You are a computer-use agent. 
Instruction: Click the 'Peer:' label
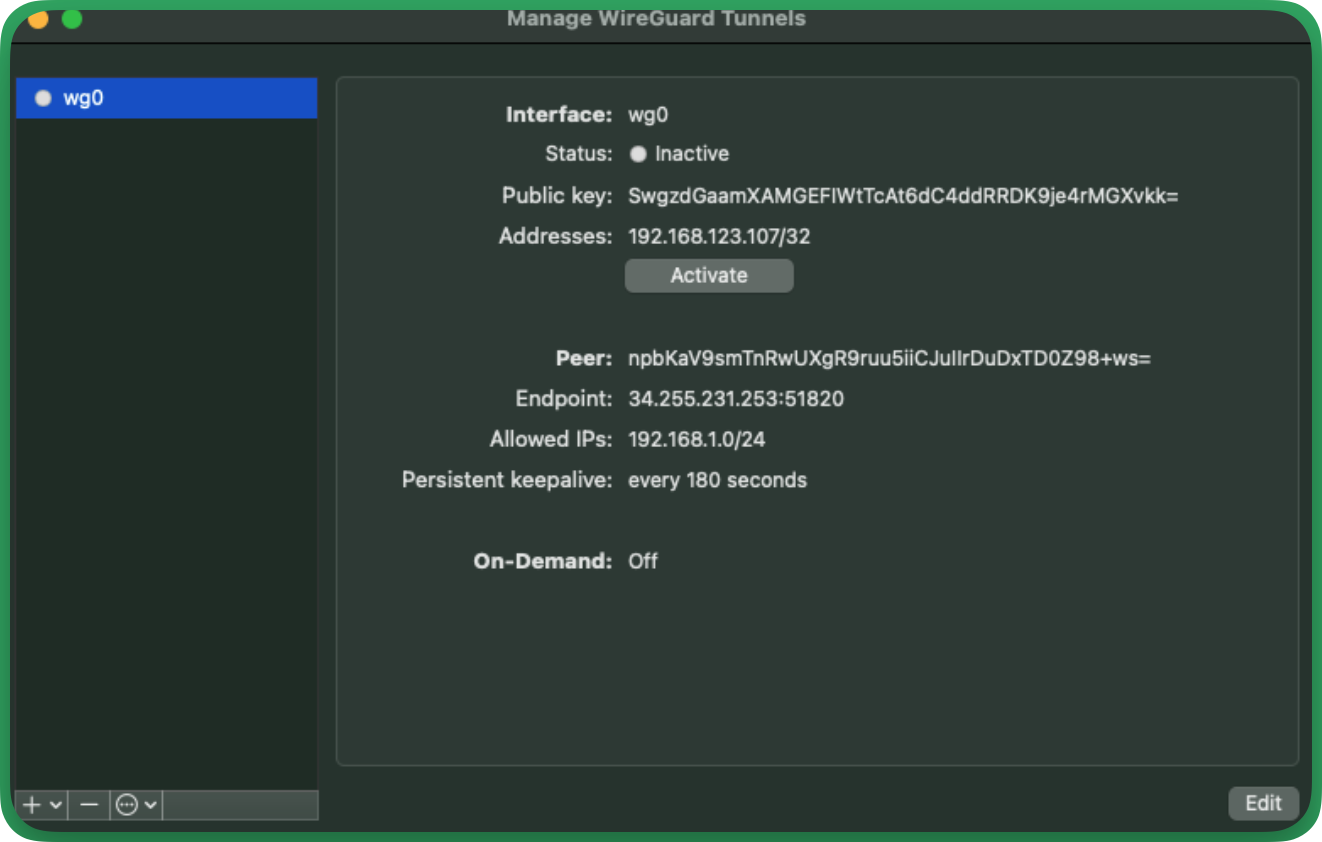coord(584,358)
